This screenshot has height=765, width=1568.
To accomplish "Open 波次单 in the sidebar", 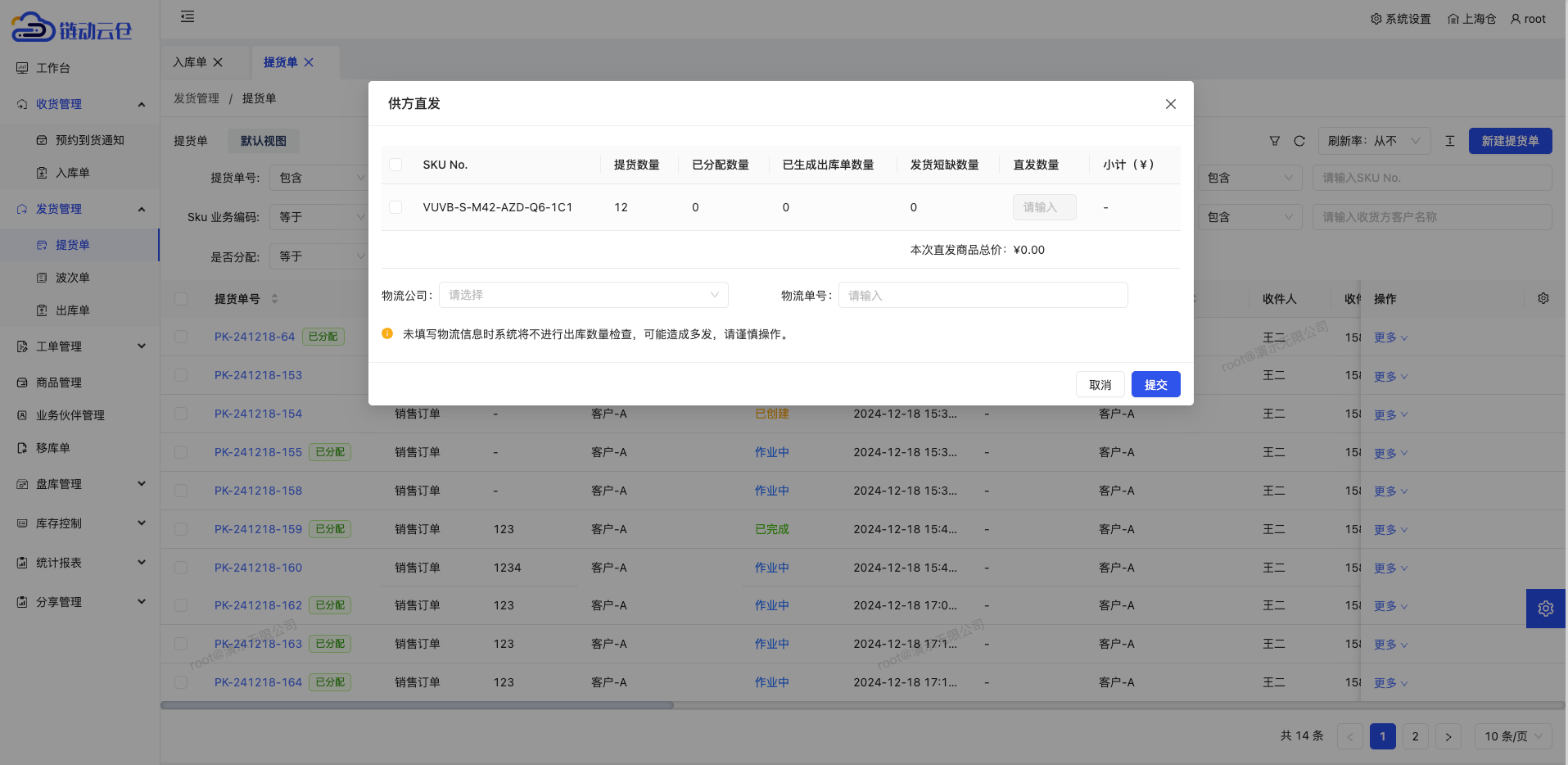I will [73, 278].
